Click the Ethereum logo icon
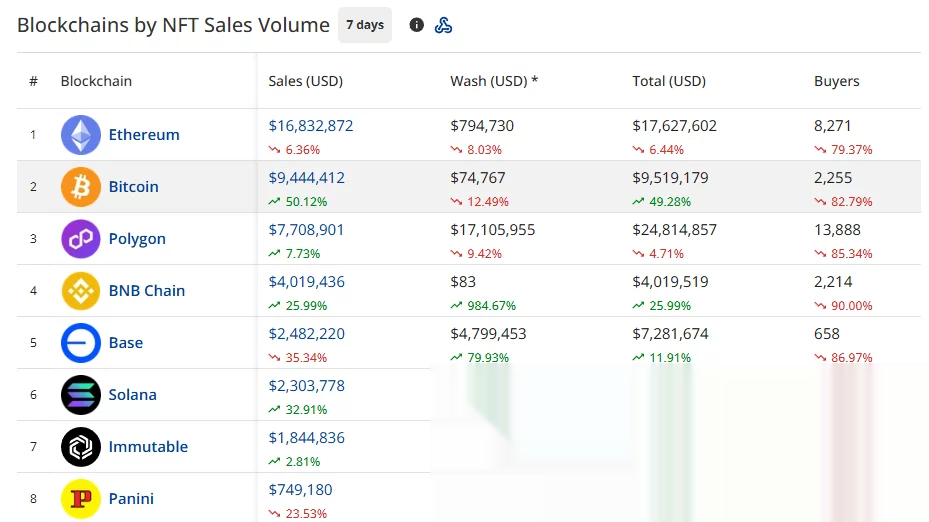929x522 pixels. pos(81,134)
